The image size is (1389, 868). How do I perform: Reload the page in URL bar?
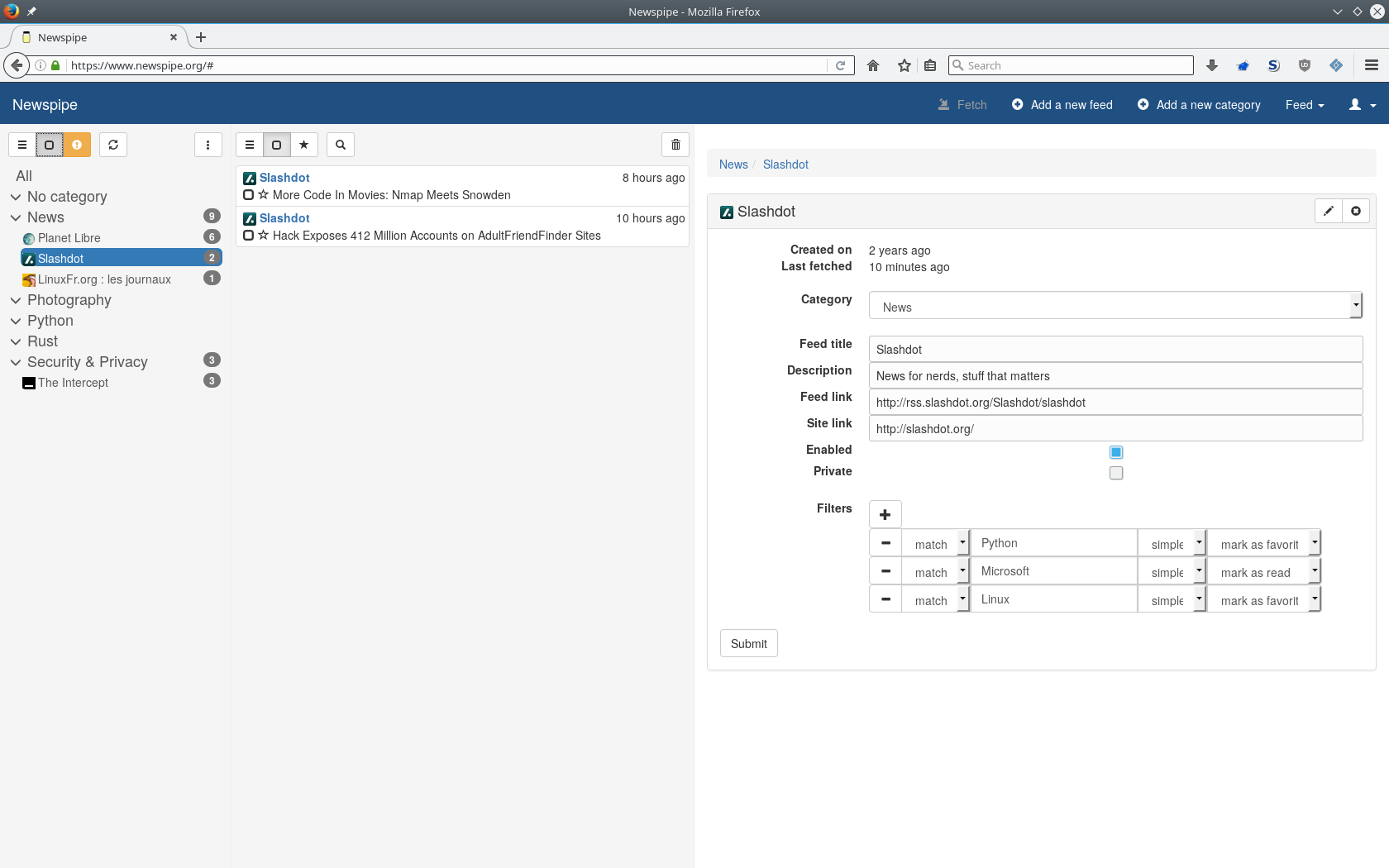pos(841,65)
